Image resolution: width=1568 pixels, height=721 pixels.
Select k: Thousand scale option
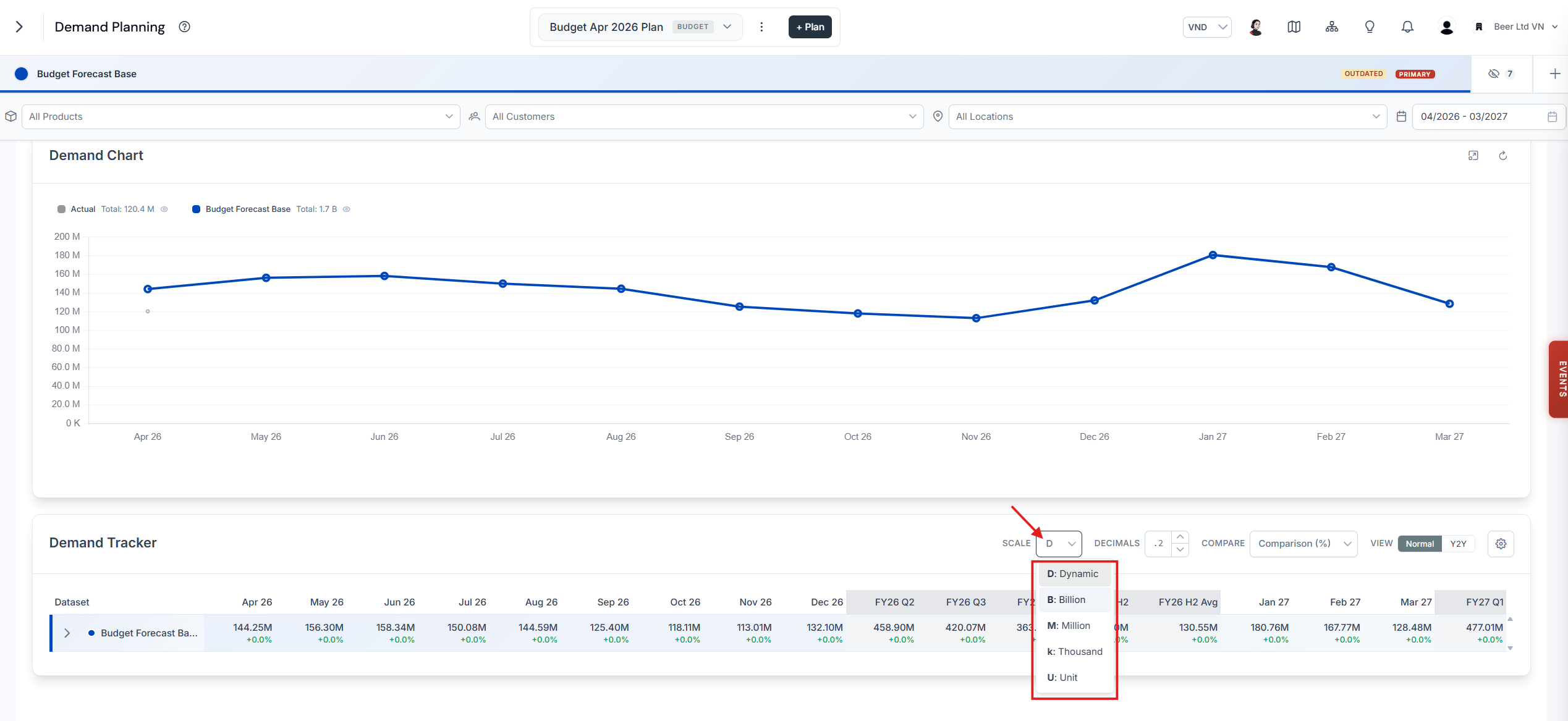[1074, 652]
